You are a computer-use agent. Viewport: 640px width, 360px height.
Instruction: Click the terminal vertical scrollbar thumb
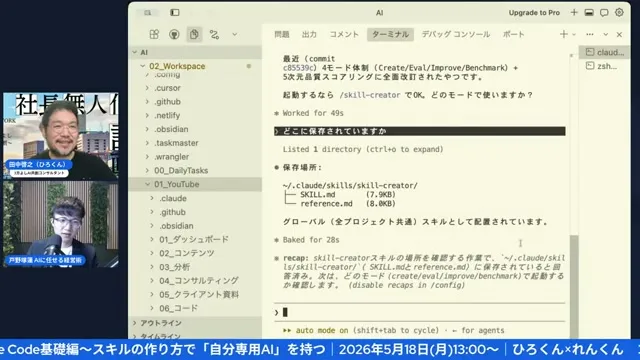click(x=574, y=286)
